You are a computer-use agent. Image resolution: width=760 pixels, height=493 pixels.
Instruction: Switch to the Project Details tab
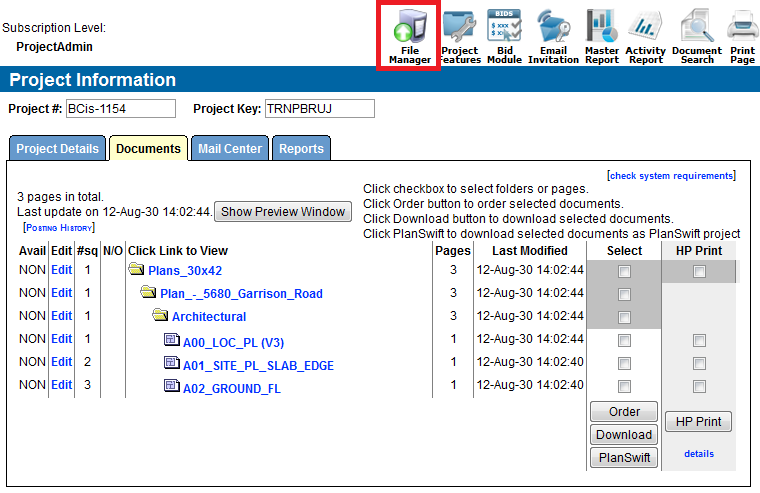(57, 148)
